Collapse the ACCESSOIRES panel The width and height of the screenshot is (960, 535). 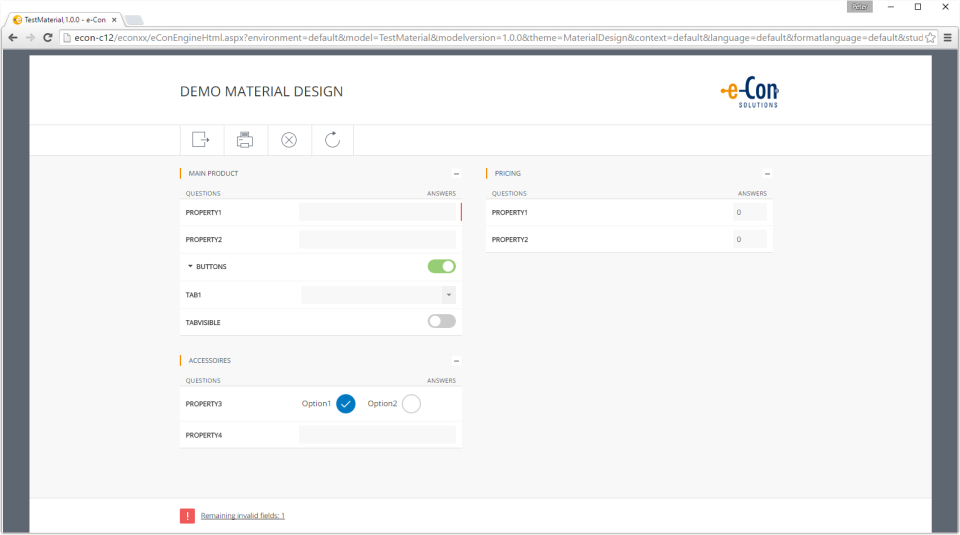456,361
